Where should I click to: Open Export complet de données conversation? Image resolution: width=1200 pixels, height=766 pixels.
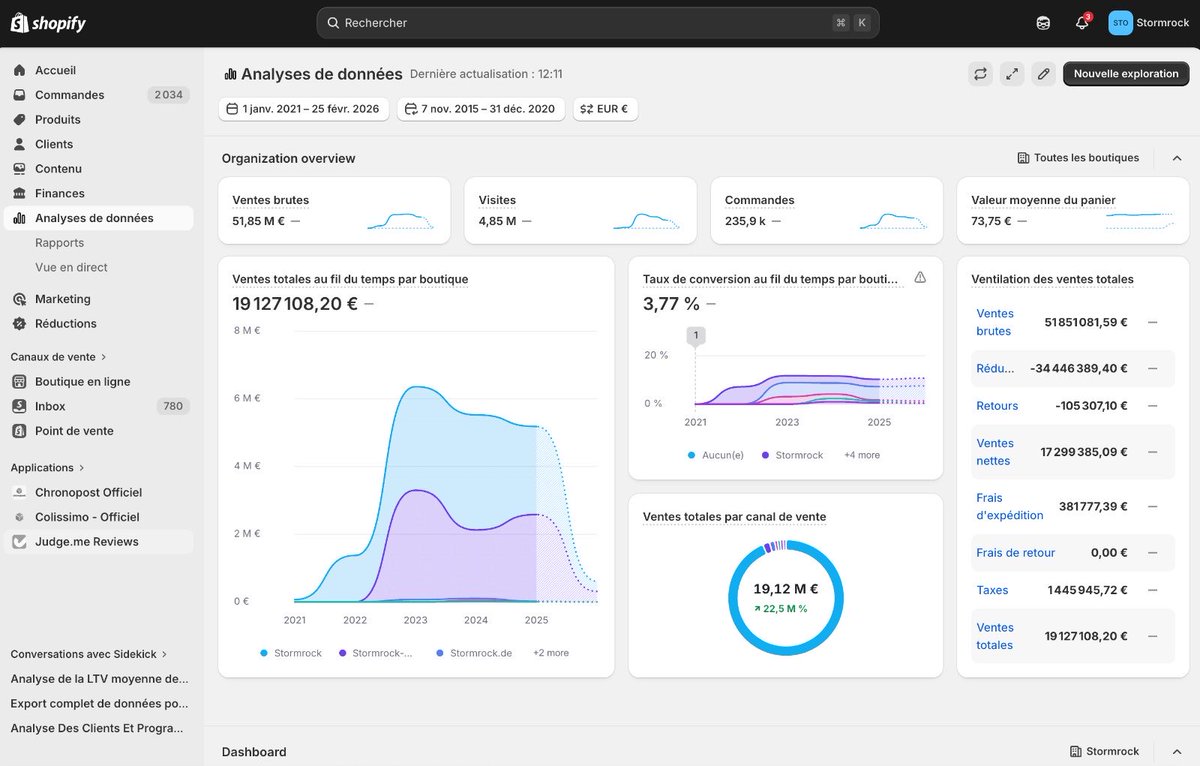[x=100, y=703]
